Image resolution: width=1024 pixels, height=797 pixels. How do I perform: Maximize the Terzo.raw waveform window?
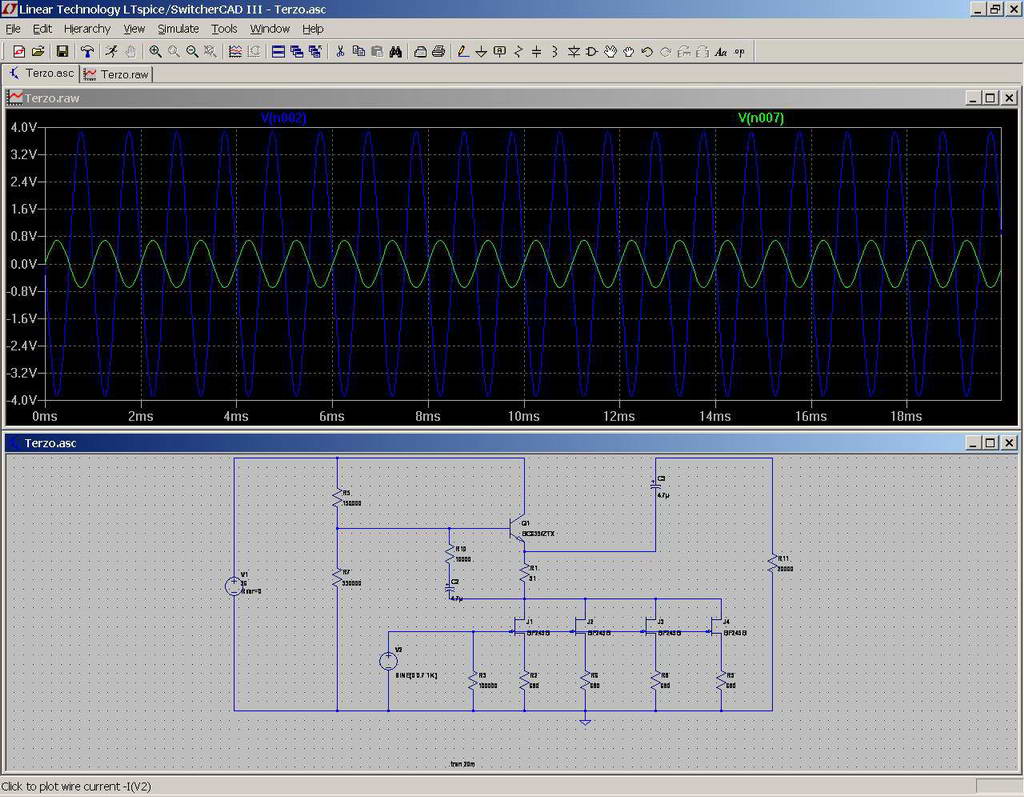click(990, 98)
